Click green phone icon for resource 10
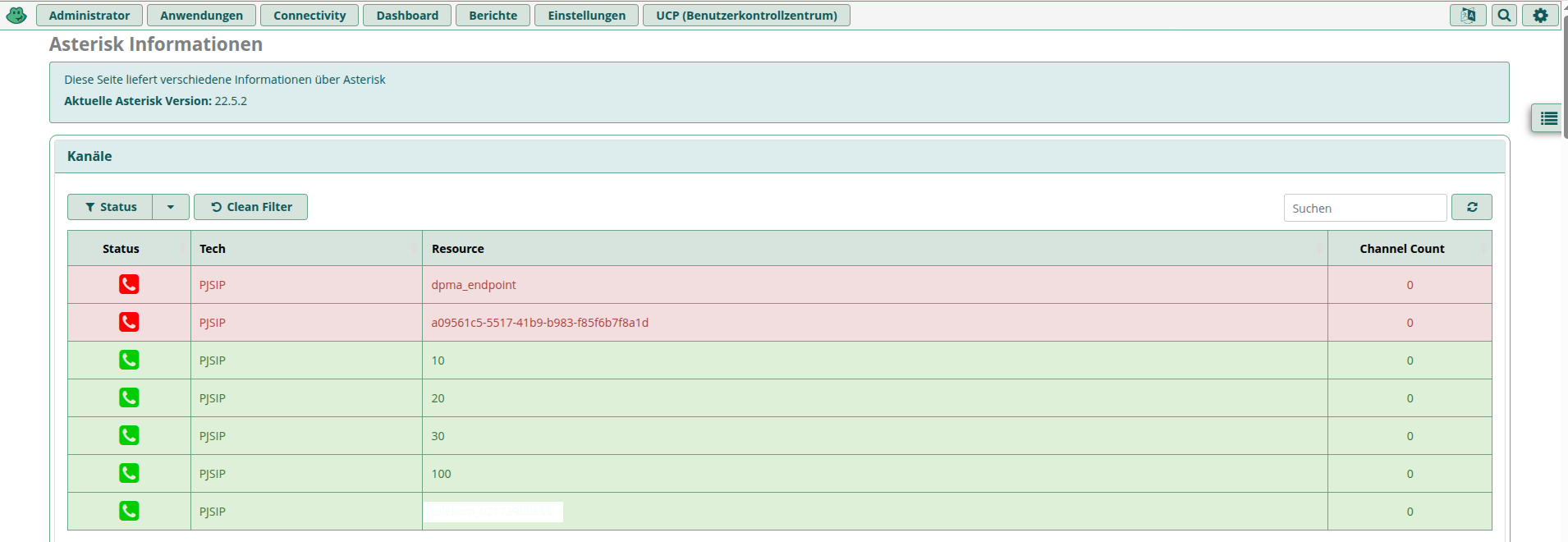Image resolution: width=1568 pixels, height=542 pixels. [x=129, y=361]
